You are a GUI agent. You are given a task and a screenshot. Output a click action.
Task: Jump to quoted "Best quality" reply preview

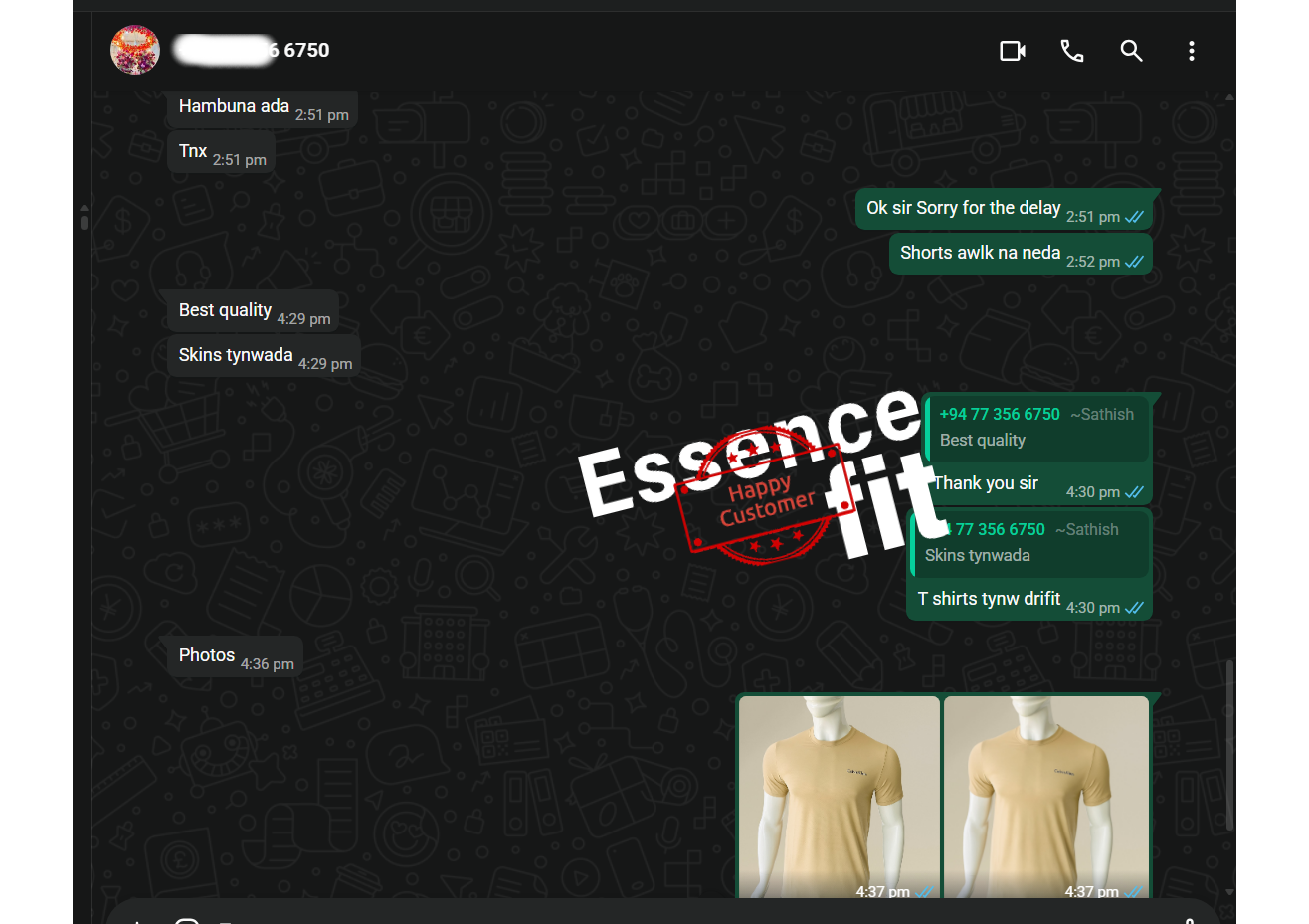(x=1037, y=428)
